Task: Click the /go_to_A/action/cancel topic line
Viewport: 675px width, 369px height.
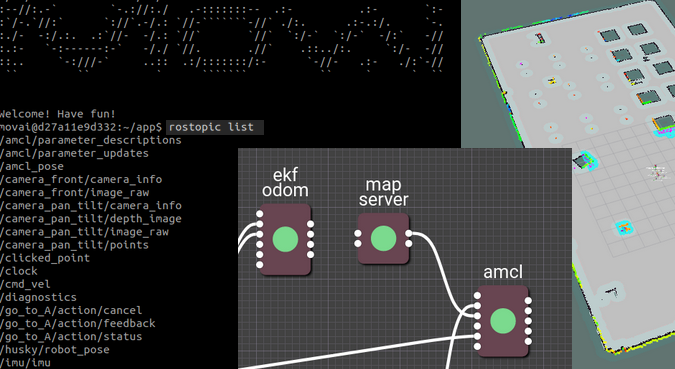Action: pyautogui.click(x=71, y=310)
